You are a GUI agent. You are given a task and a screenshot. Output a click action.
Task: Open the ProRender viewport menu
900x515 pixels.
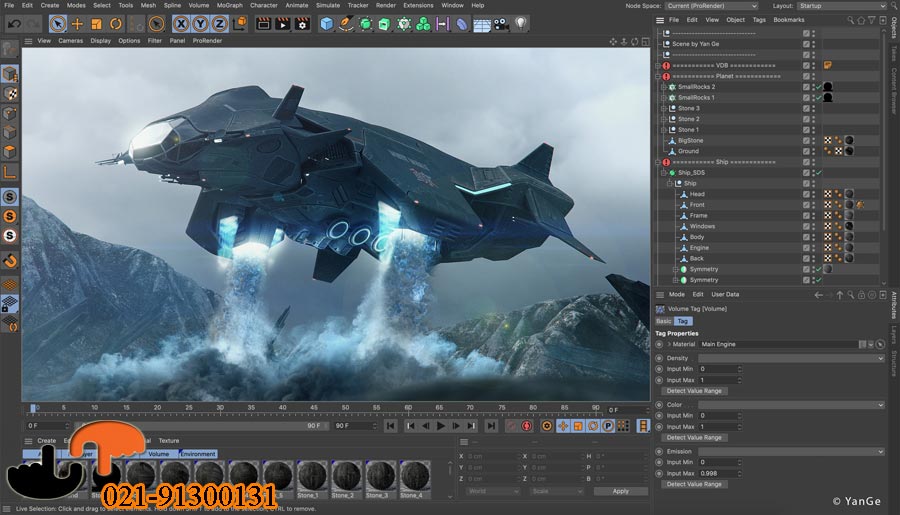pos(207,41)
